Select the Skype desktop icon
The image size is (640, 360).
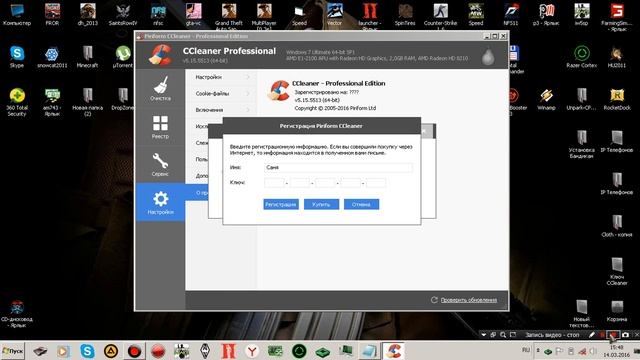tap(17, 56)
